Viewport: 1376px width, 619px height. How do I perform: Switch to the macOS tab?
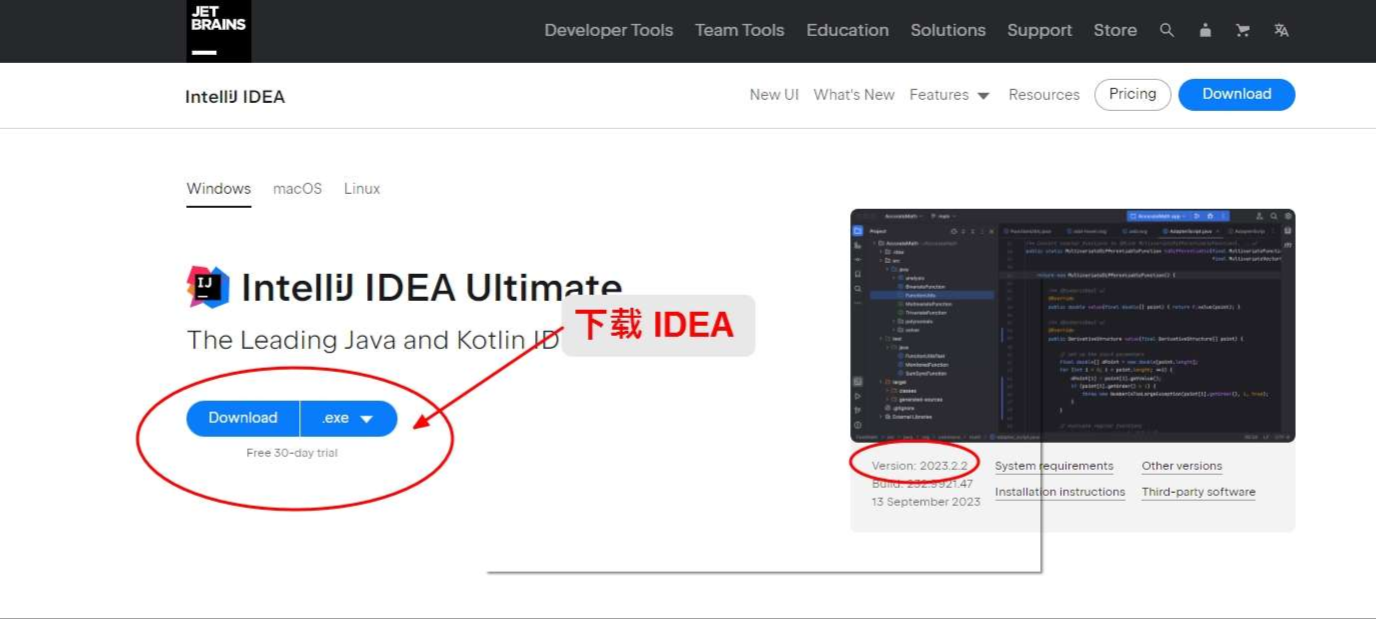pos(297,189)
